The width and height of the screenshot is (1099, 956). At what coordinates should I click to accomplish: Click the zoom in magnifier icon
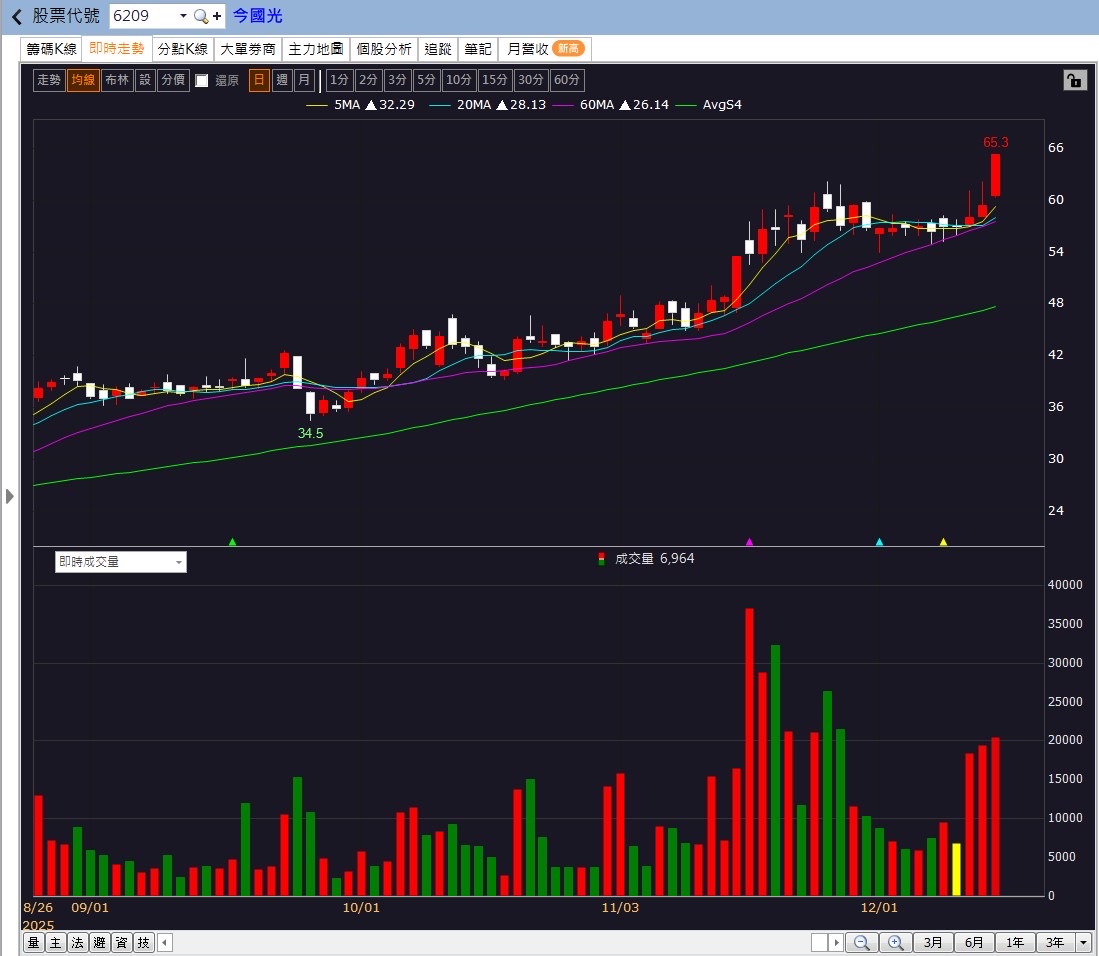point(895,943)
